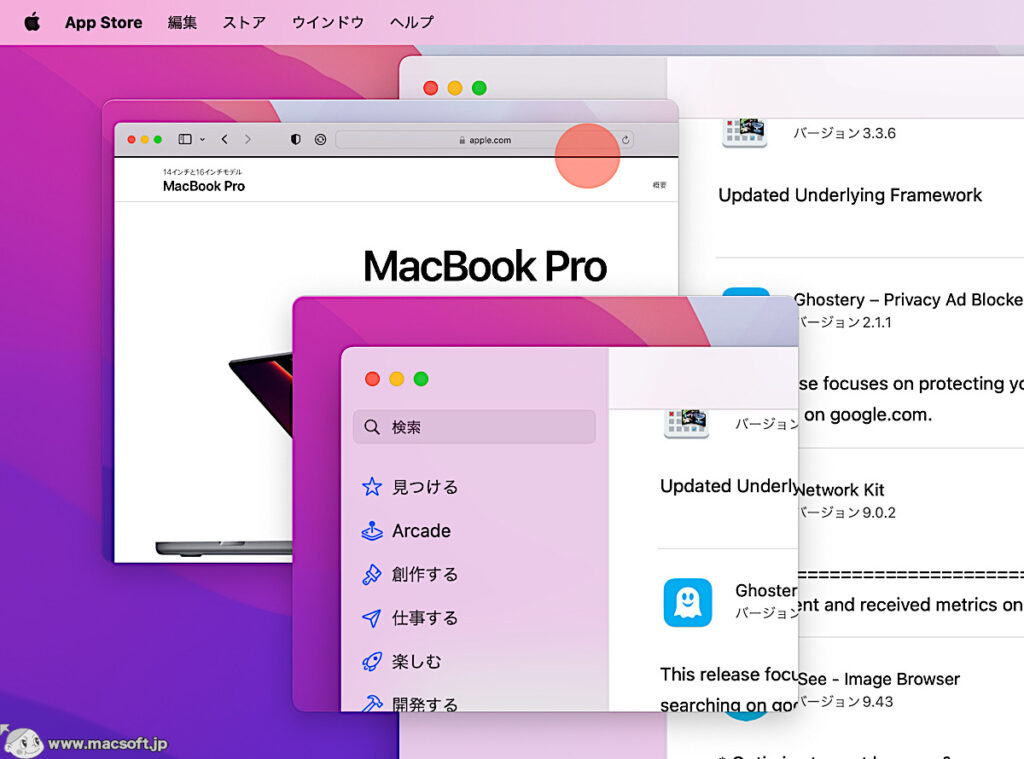Open the 概要 link in Safari
This screenshot has height=759, width=1024.
point(660,185)
